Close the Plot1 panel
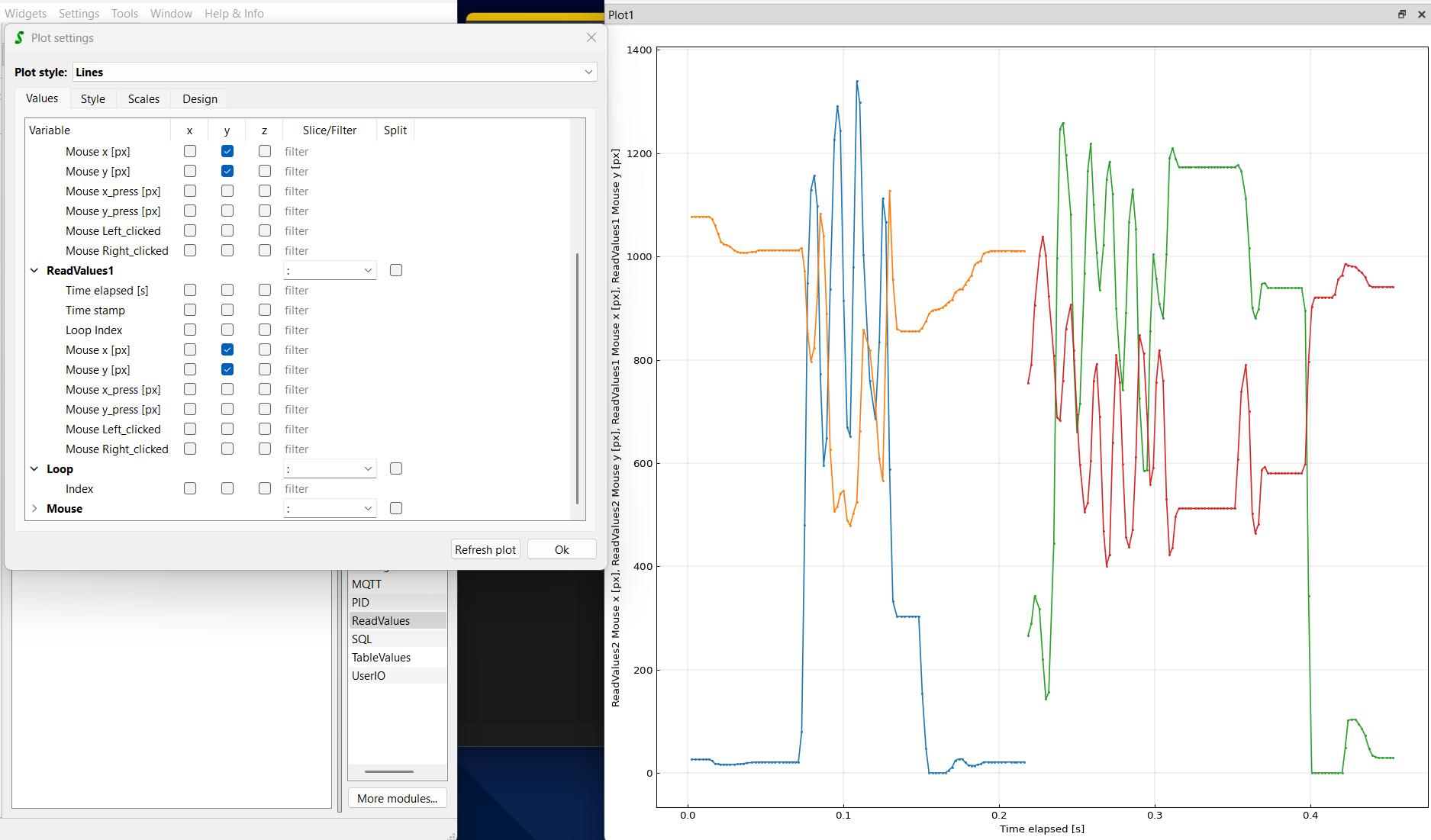The image size is (1431, 840). click(x=1421, y=14)
